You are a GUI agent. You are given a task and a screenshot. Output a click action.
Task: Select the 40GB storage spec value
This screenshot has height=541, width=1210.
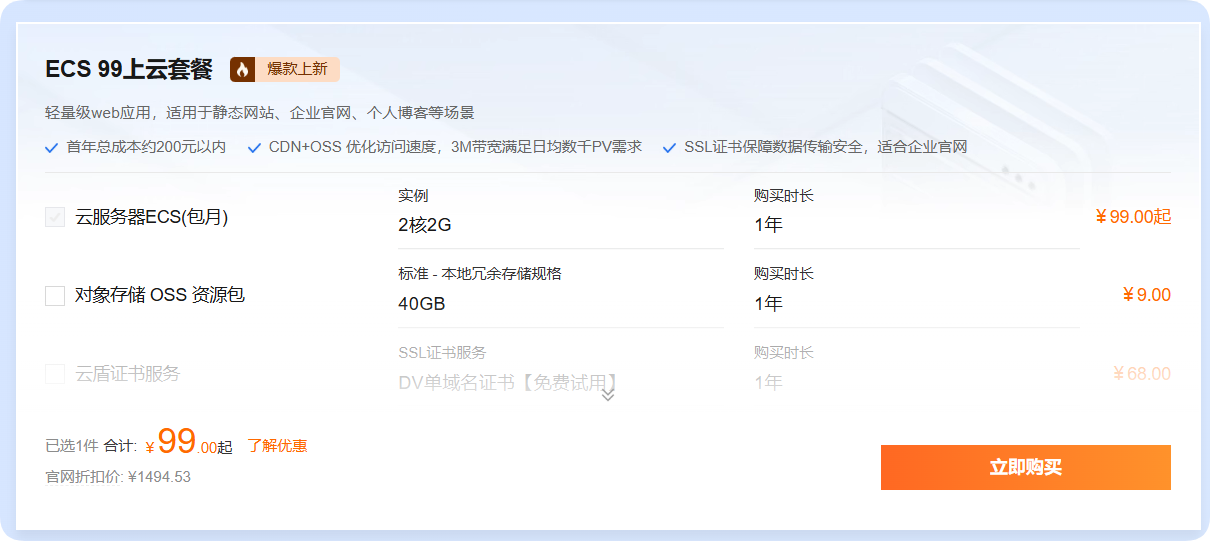(422, 304)
